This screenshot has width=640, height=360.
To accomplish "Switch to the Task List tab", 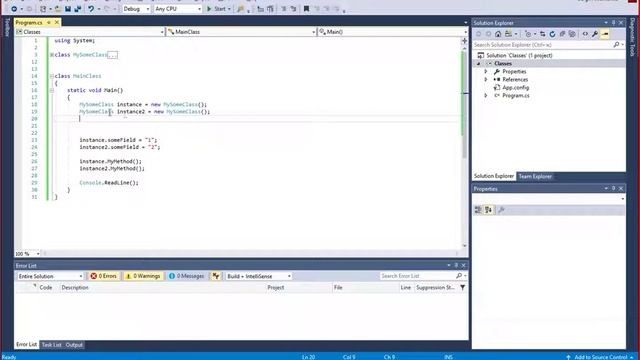I will [51, 345].
